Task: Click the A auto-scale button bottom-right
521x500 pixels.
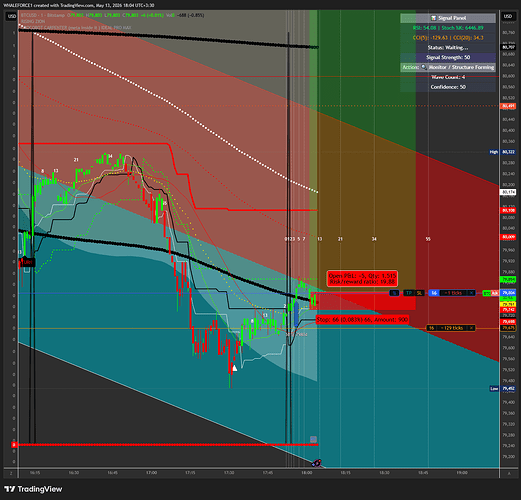Action: coord(509,473)
